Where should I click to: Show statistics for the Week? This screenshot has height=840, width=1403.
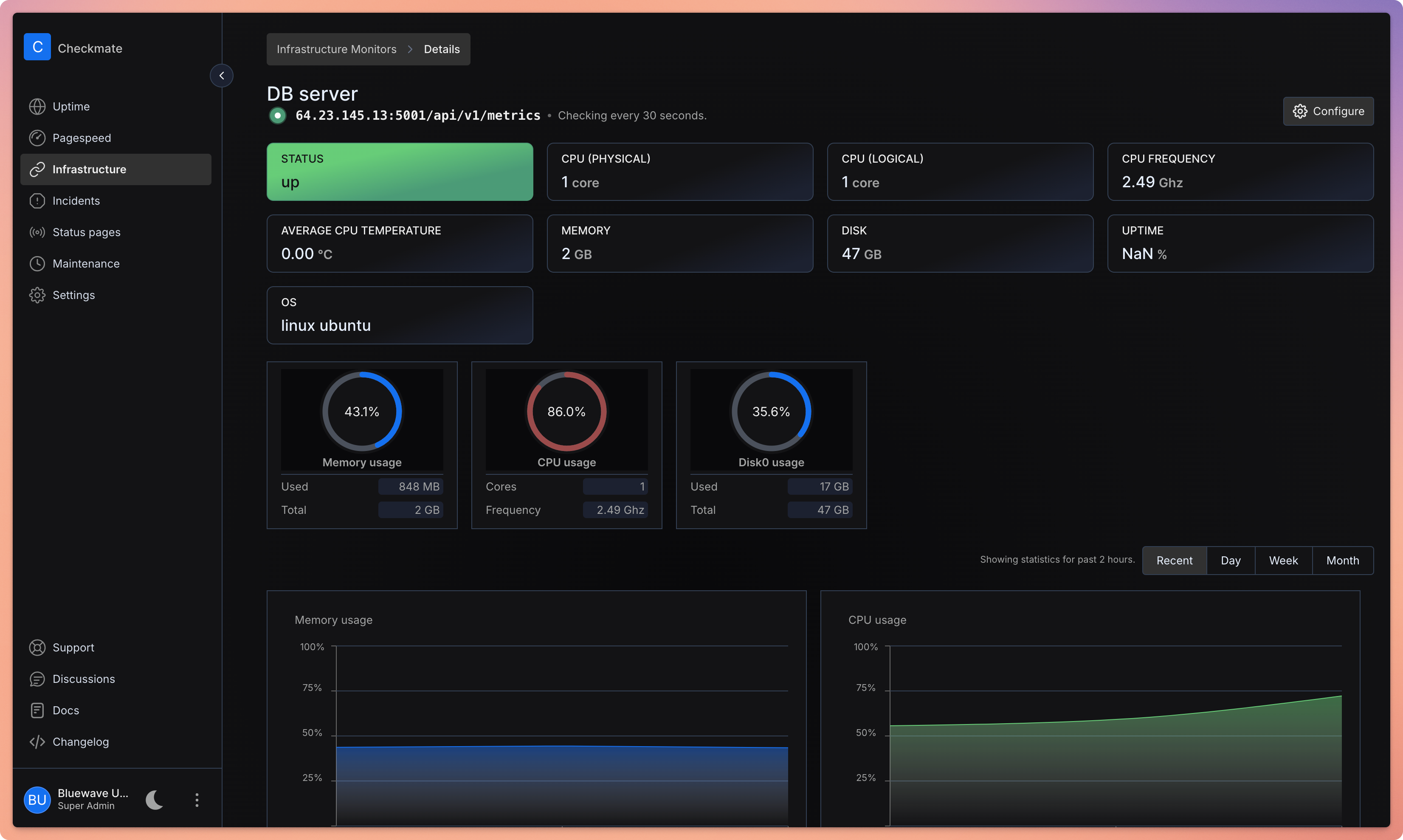tap(1283, 561)
